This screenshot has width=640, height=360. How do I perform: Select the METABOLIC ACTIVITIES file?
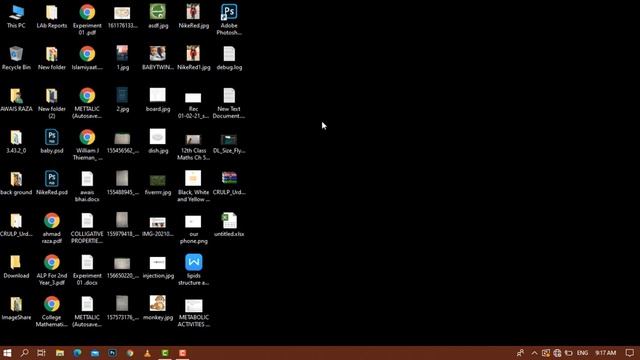tap(193, 313)
